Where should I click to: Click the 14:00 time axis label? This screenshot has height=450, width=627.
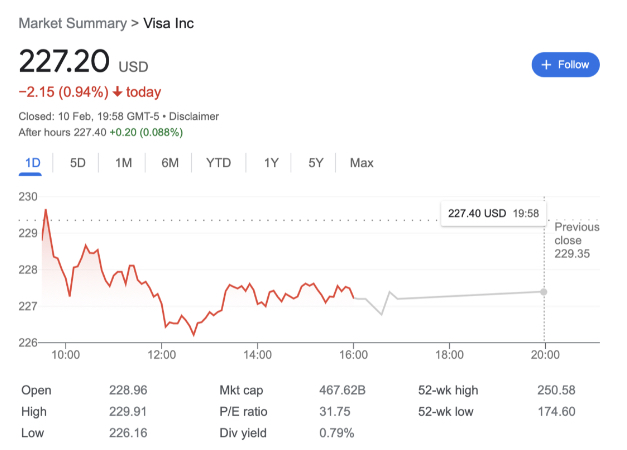tap(258, 355)
